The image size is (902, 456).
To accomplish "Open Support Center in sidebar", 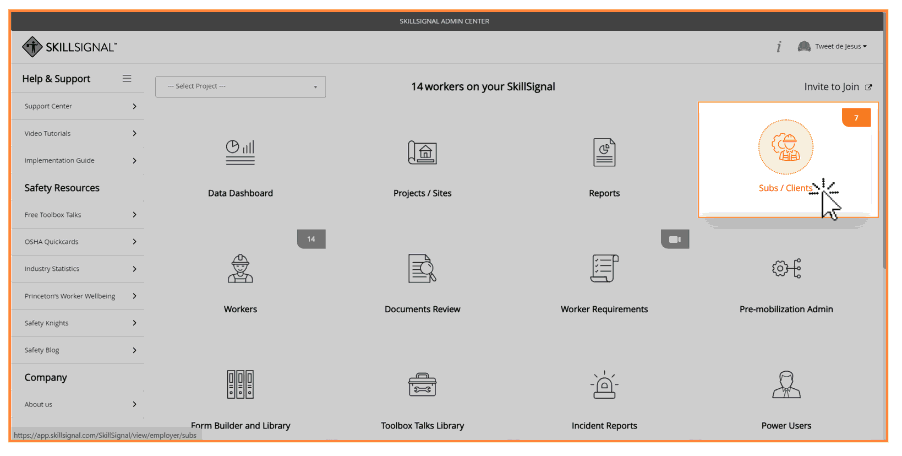I will tap(78, 106).
